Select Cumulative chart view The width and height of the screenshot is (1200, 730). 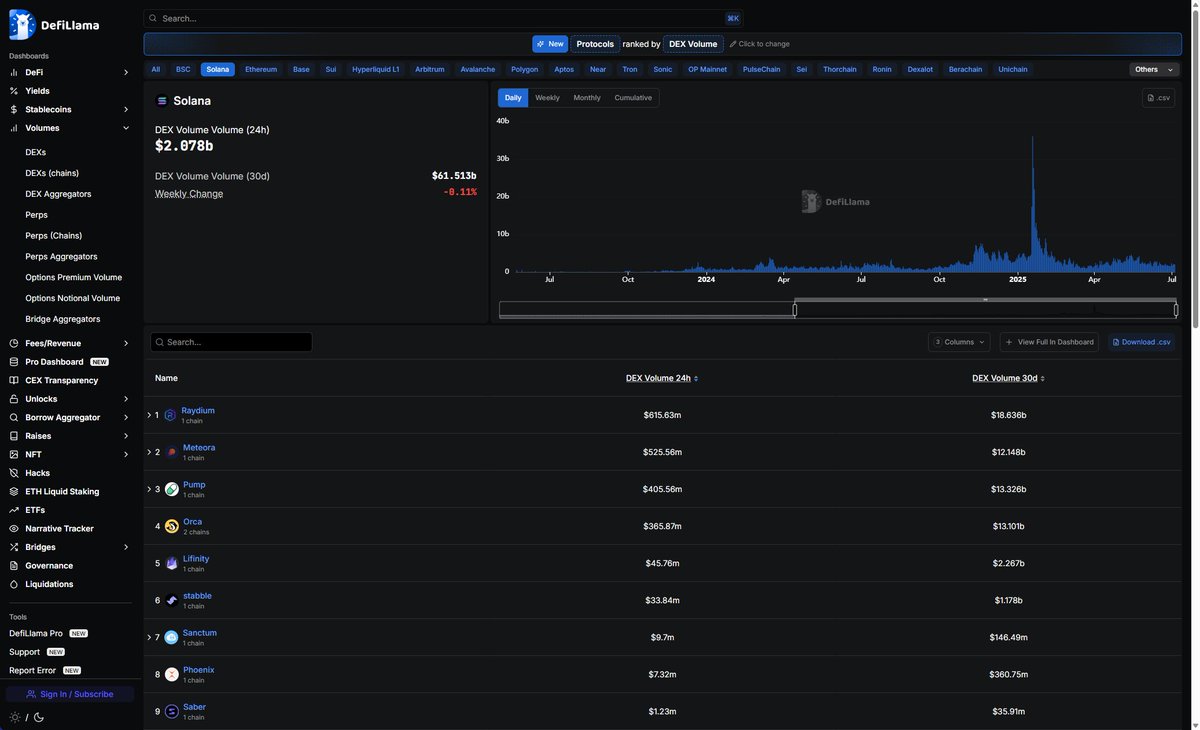coord(633,98)
